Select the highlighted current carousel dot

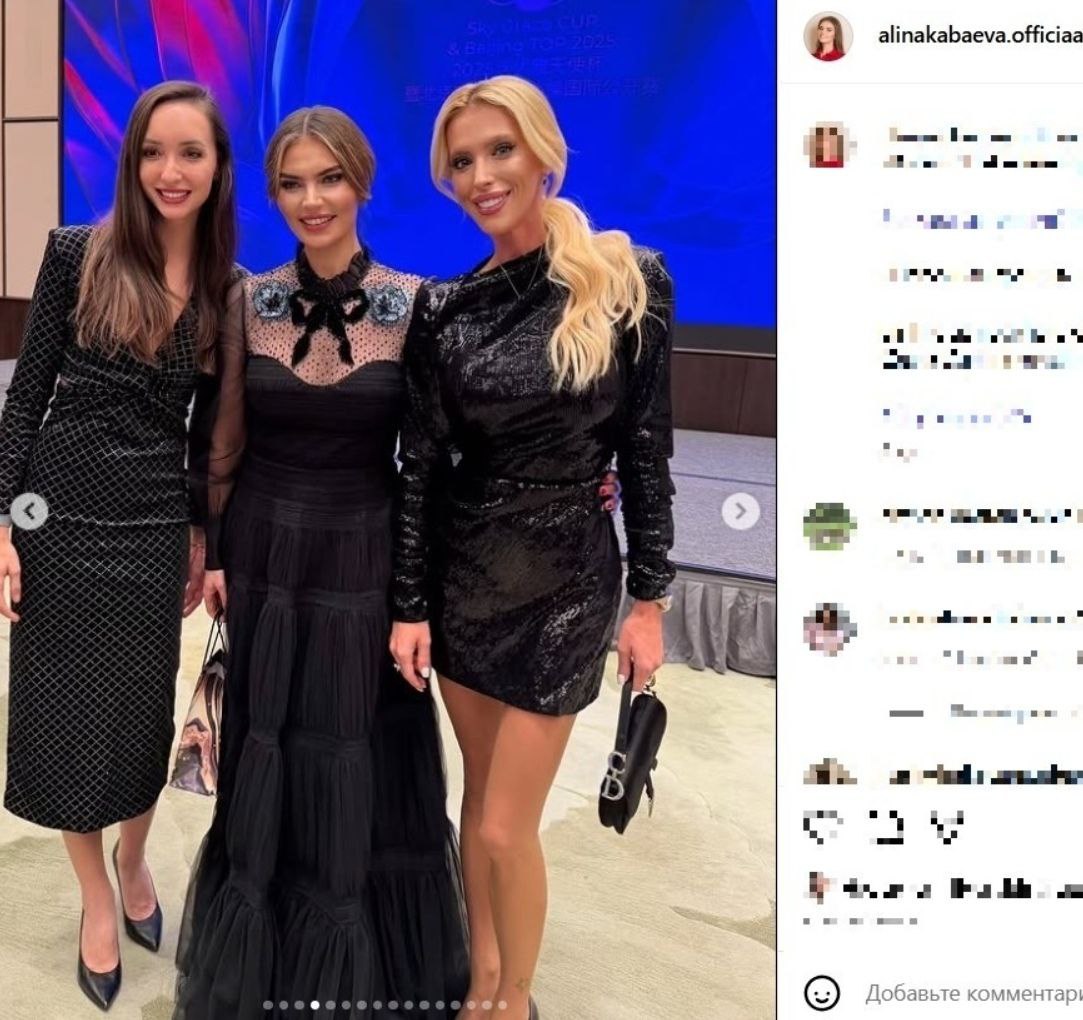[x=314, y=1005]
